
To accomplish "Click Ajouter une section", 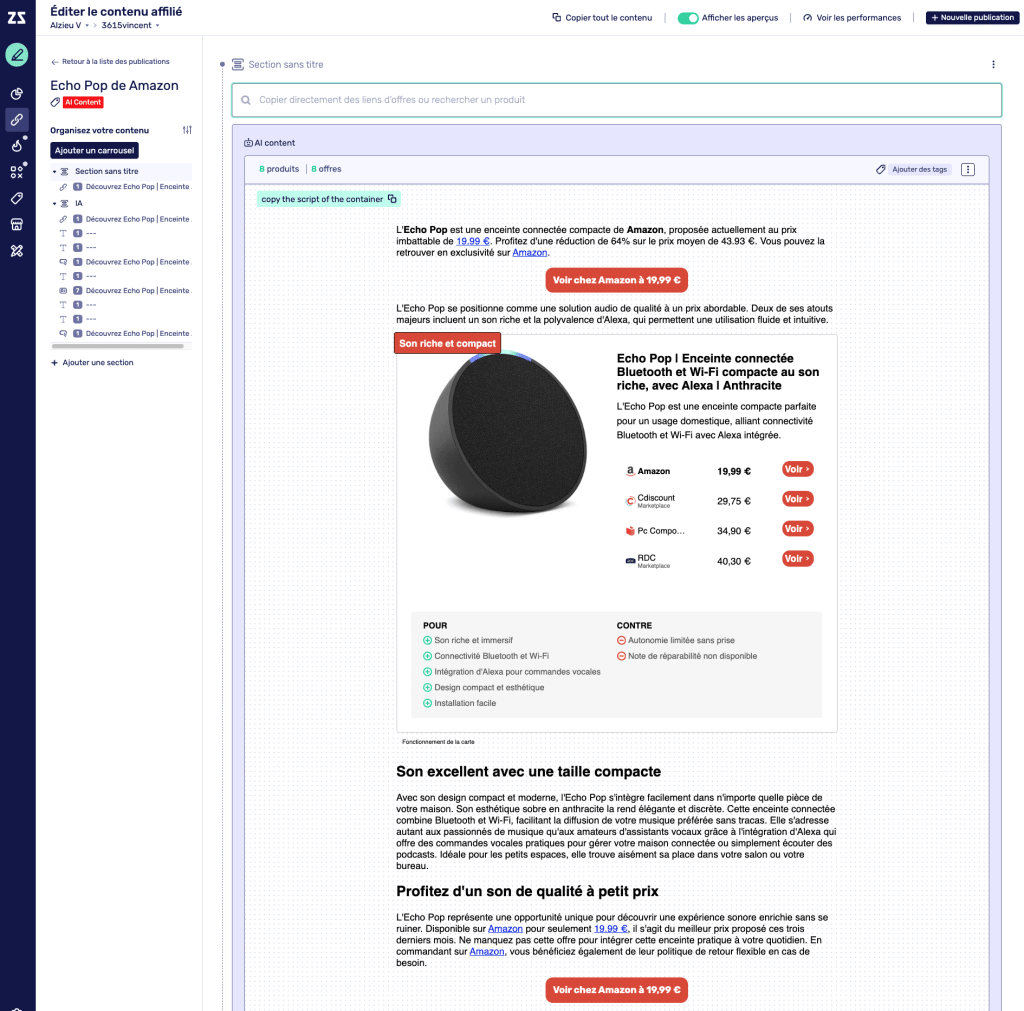I will [x=92, y=362].
